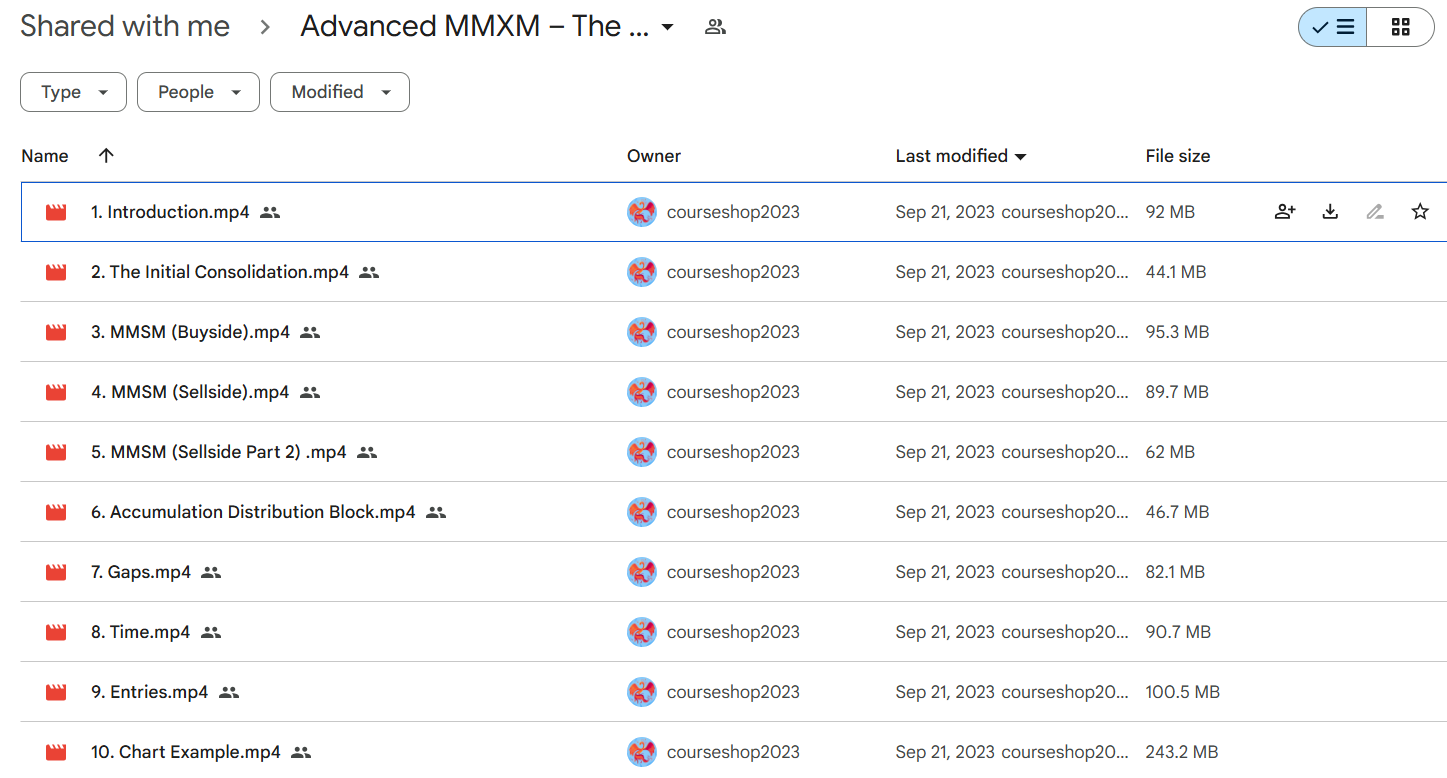Open the Last modified sort options dropdown
Image resolution: width=1447 pixels, height=778 pixels.
(x=1020, y=157)
